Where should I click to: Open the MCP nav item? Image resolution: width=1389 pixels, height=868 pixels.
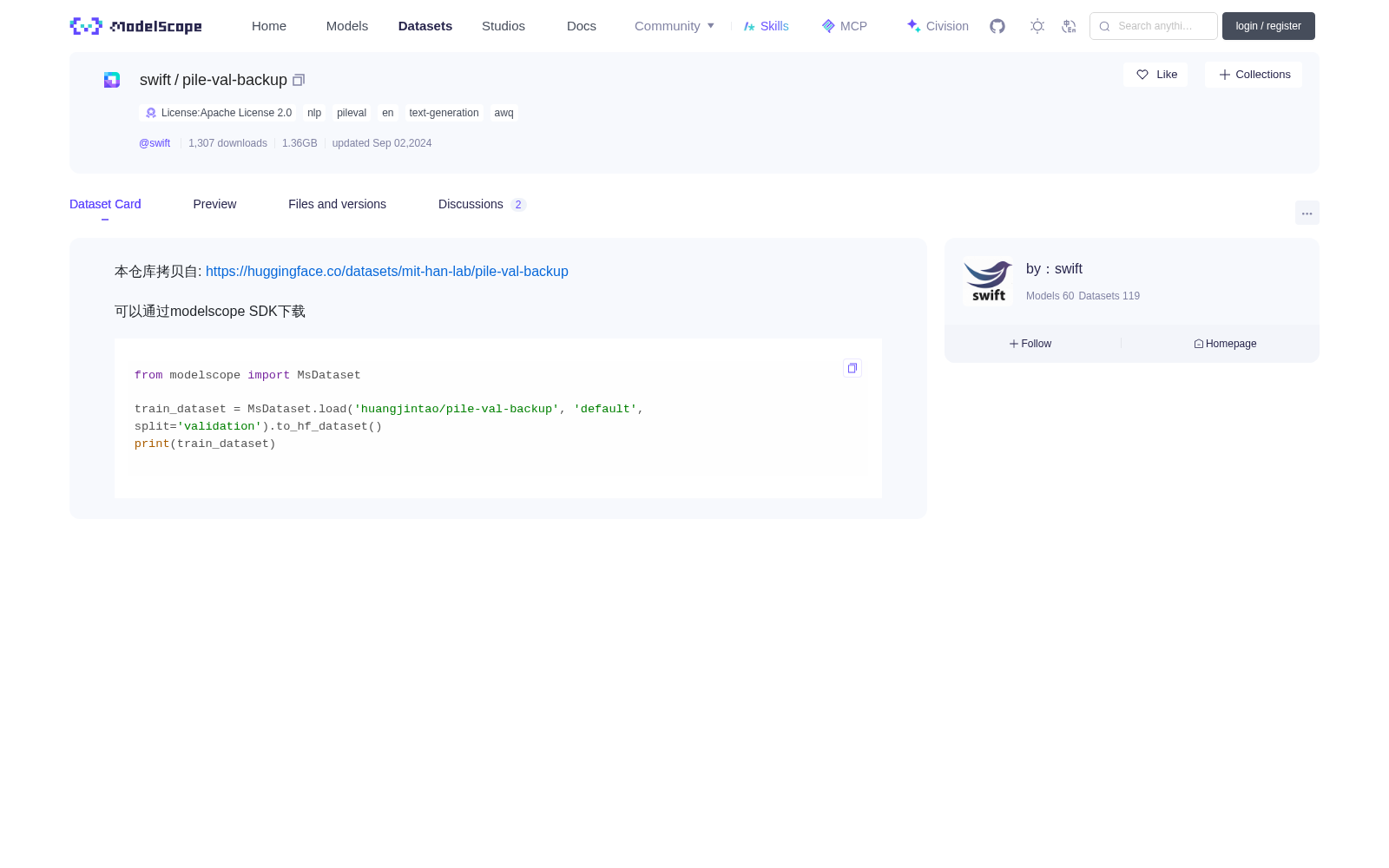[845, 26]
